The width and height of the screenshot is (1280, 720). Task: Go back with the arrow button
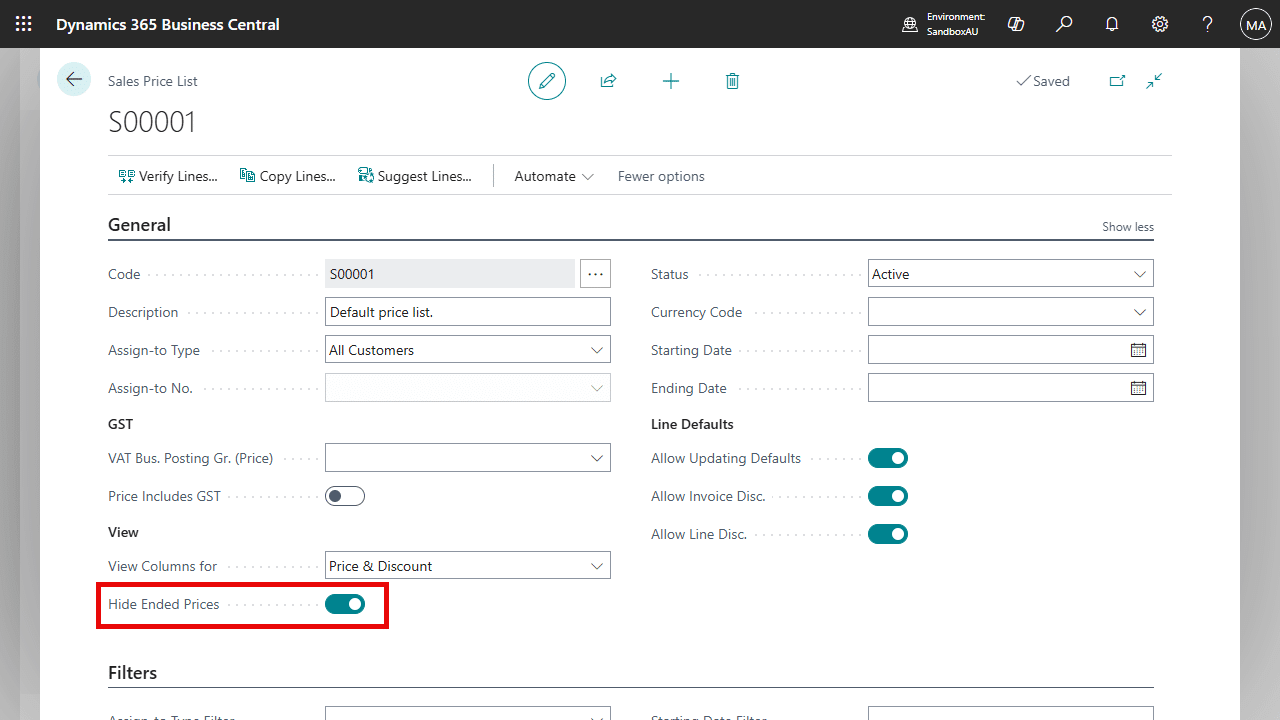point(74,79)
